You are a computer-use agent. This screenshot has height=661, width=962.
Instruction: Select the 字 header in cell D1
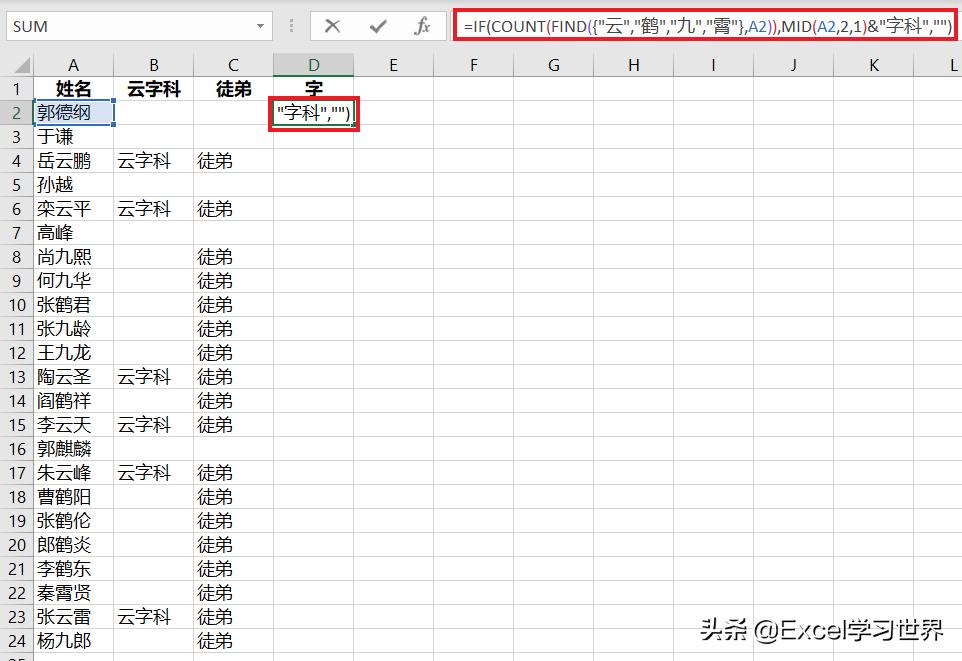pyautogui.click(x=313, y=88)
